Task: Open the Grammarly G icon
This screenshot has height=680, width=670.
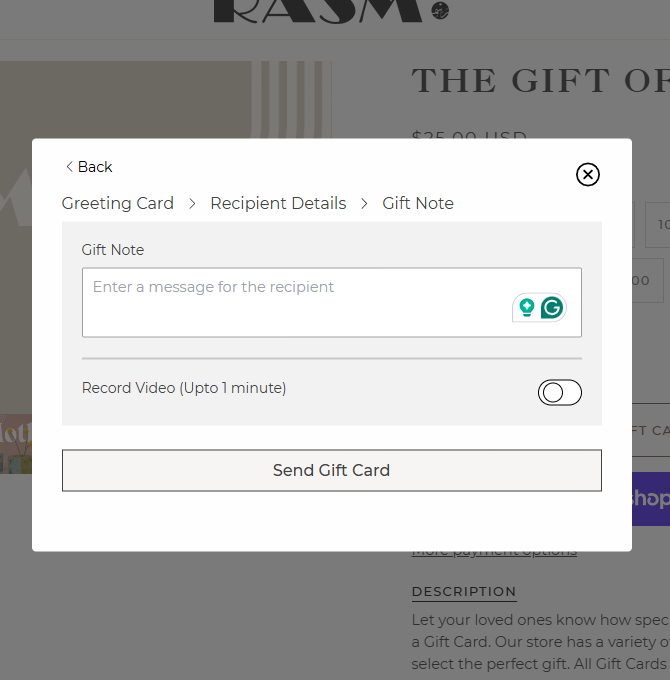Action: tap(551, 308)
